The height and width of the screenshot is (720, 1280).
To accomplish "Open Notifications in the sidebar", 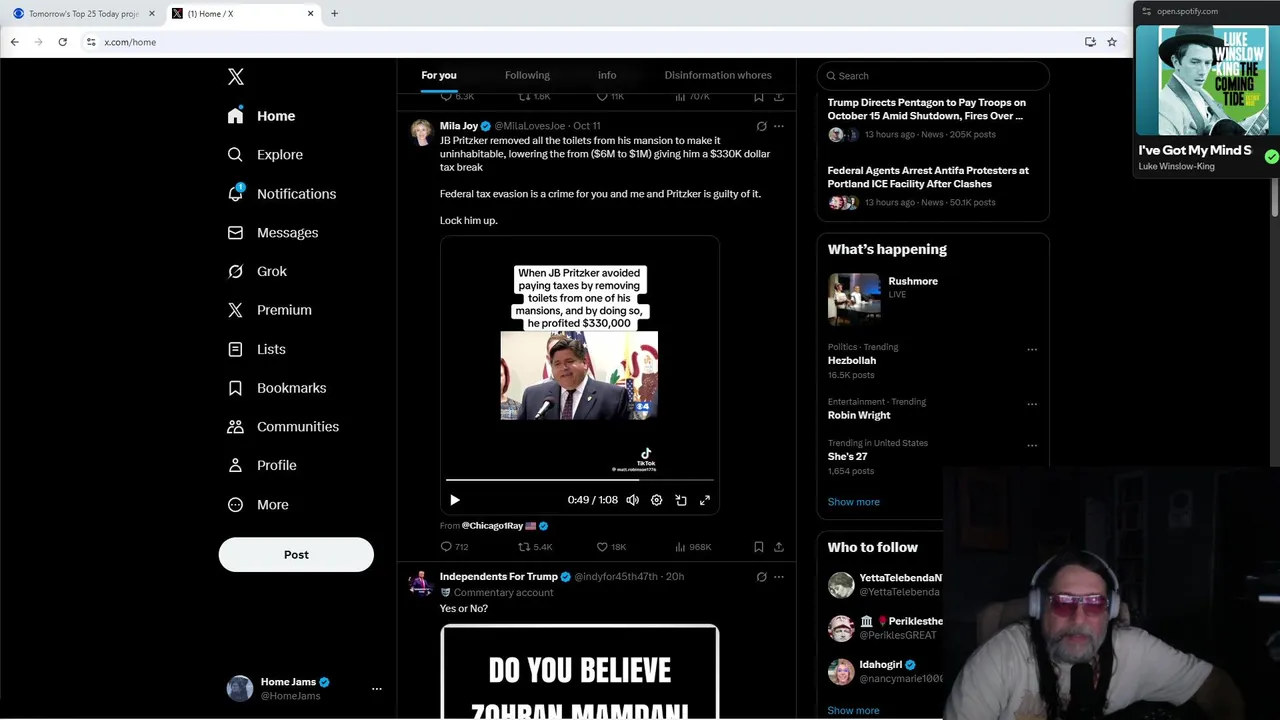I will tap(282, 194).
